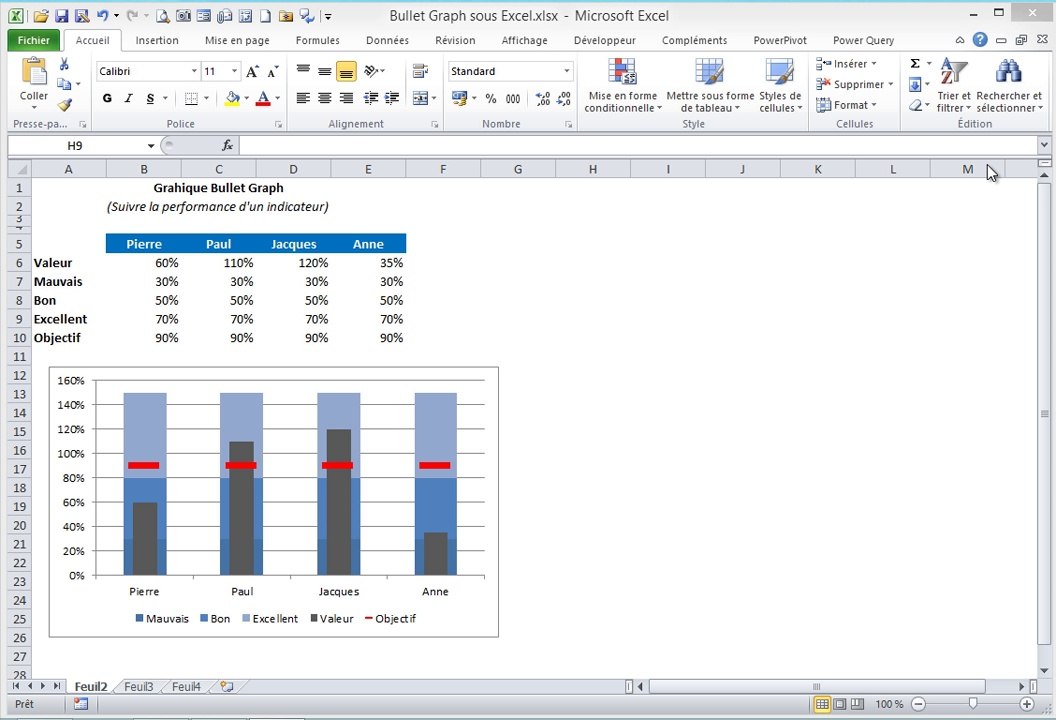This screenshot has width=1056, height=720.
Task: Switch to the Données ribbon tab
Action: (x=387, y=40)
